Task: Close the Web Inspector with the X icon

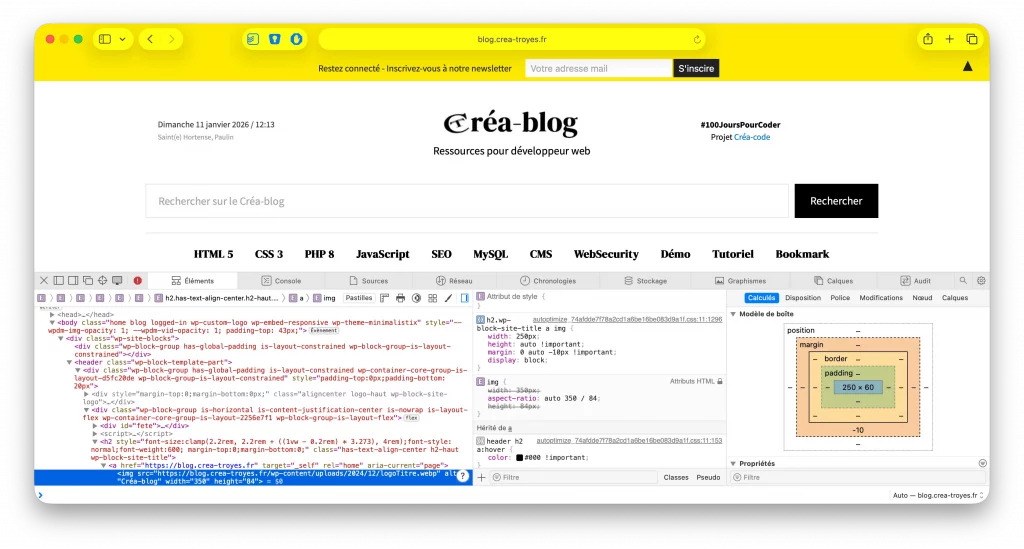Action: pos(44,281)
